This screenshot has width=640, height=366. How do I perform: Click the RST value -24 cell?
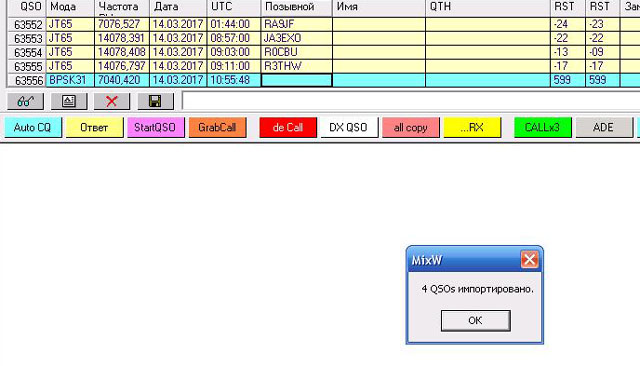[x=568, y=24]
